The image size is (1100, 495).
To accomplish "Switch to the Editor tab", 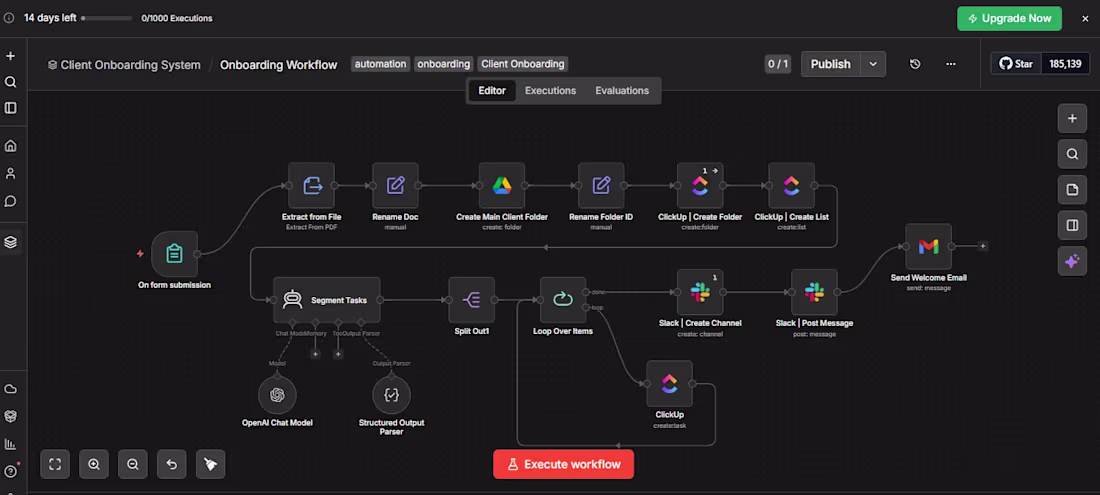I will 492,90.
